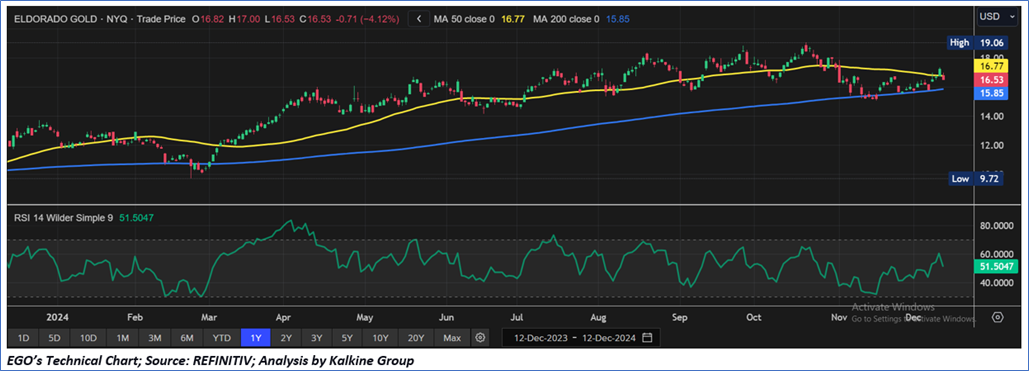Open RSI panel settings icon
Image resolution: width=1029 pixels, height=371 pixels.
tap(998, 317)
